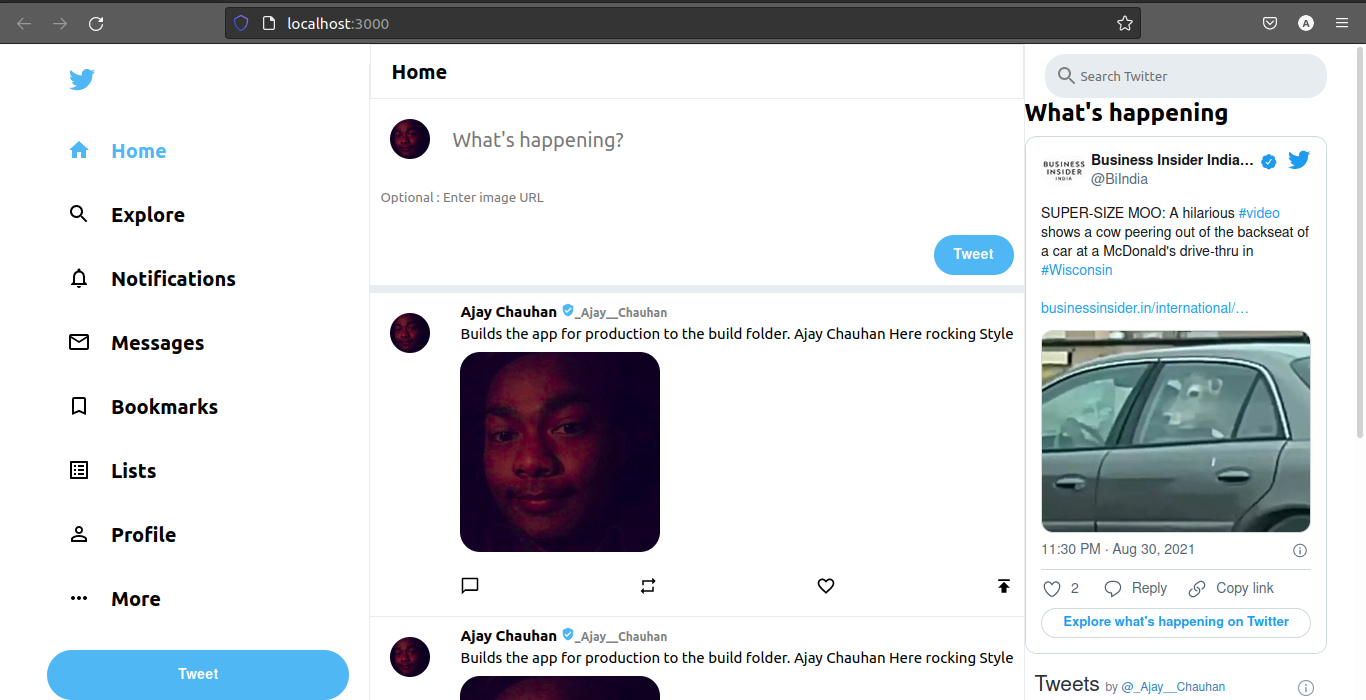Screen dimensions: 1366x700
Task: Click the comment icon under first tweet
Action: pos(470,586)
